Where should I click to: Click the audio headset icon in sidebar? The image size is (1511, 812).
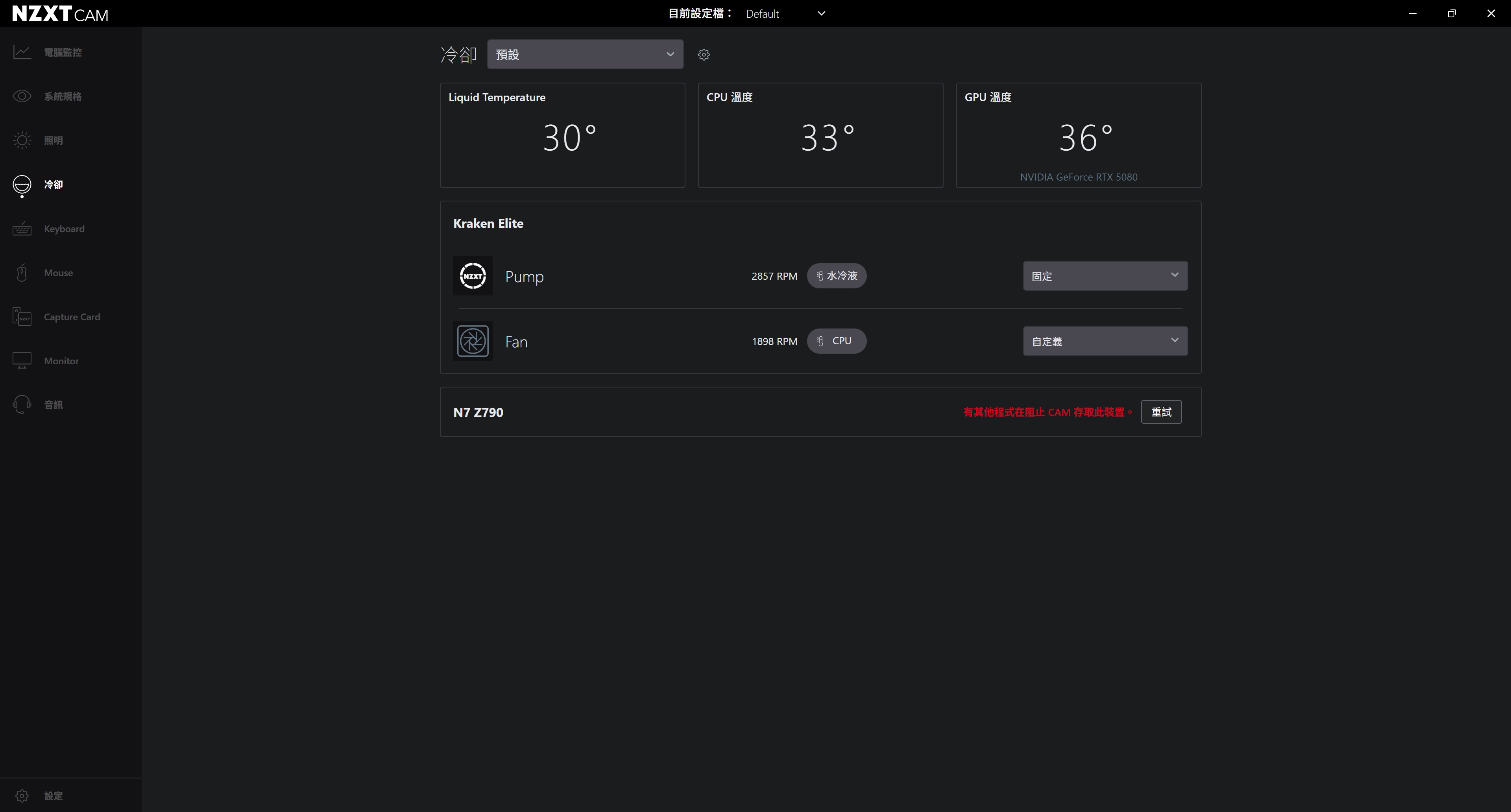coord(22,404)
